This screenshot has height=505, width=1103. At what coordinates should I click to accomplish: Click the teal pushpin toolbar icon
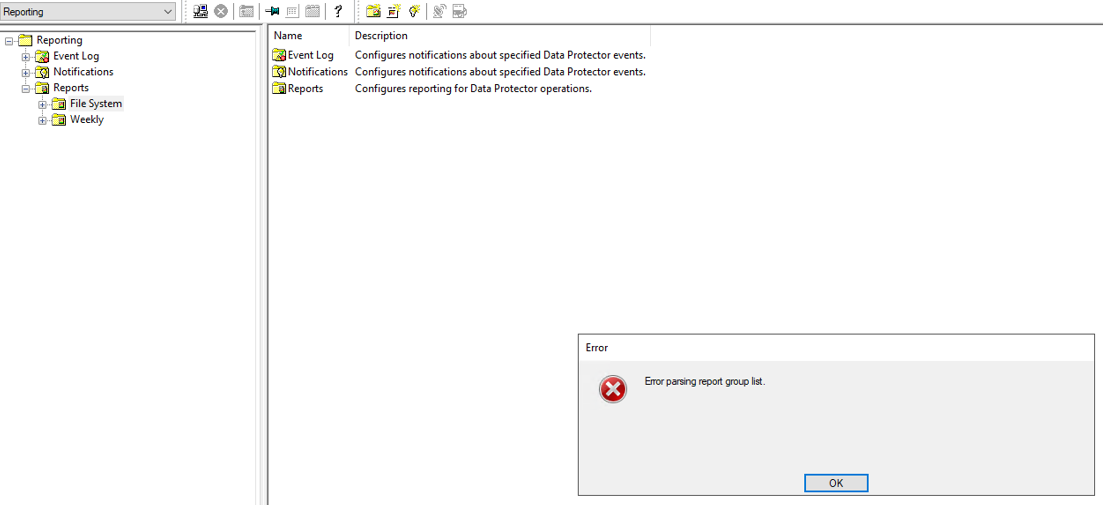[272, 11]
